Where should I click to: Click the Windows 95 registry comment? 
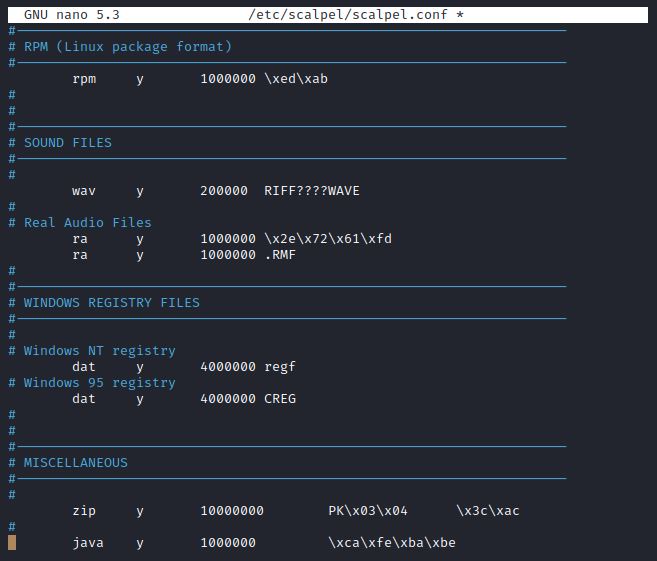(99, 383)
